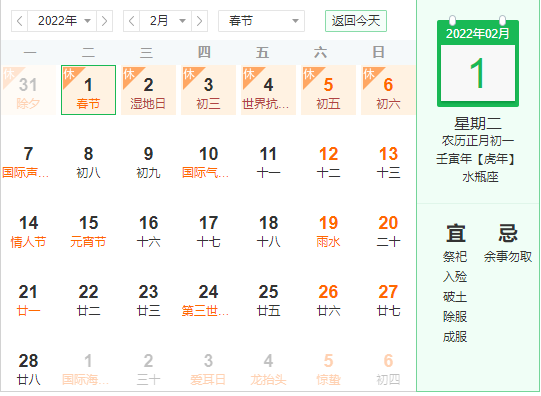Select February 11 十一 date

pos(268,162)
